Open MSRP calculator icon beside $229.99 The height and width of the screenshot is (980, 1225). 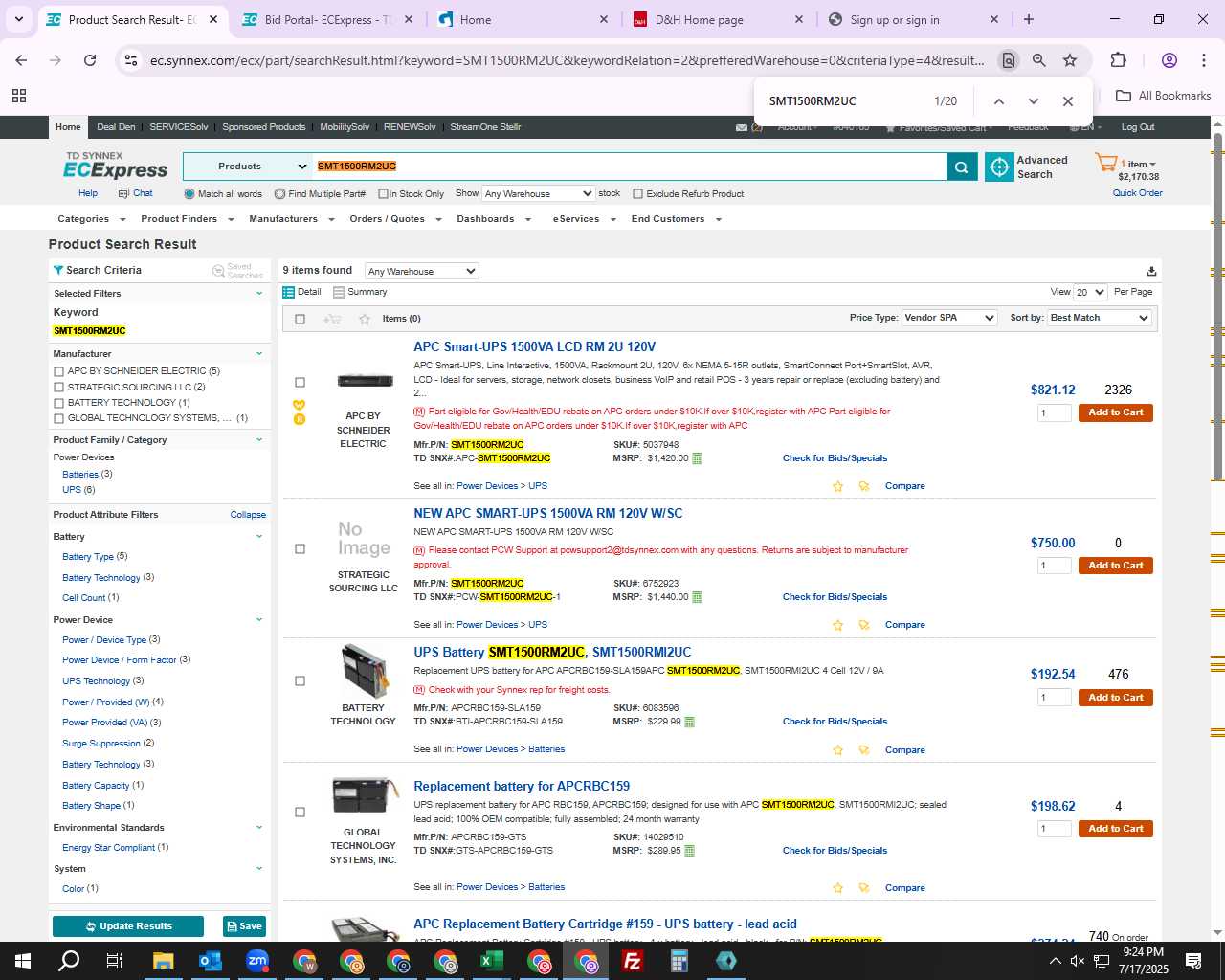(690, 722)
